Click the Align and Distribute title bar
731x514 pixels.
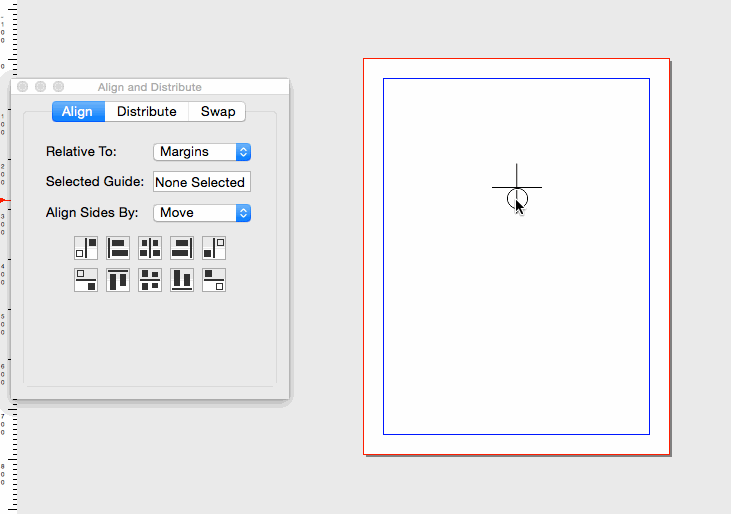(x=150, y=87)
